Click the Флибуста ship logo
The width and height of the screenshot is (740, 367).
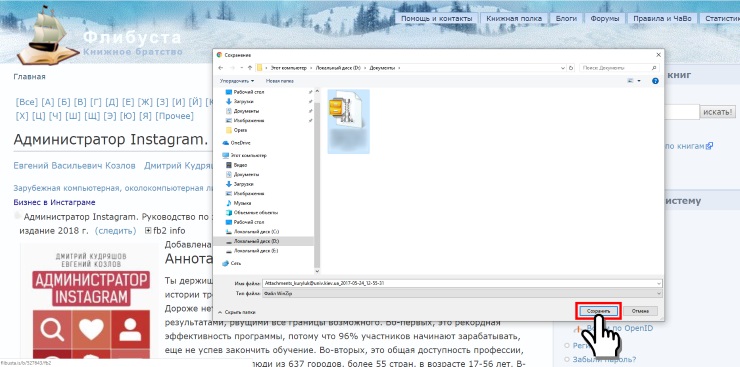[x=47, y=35]
